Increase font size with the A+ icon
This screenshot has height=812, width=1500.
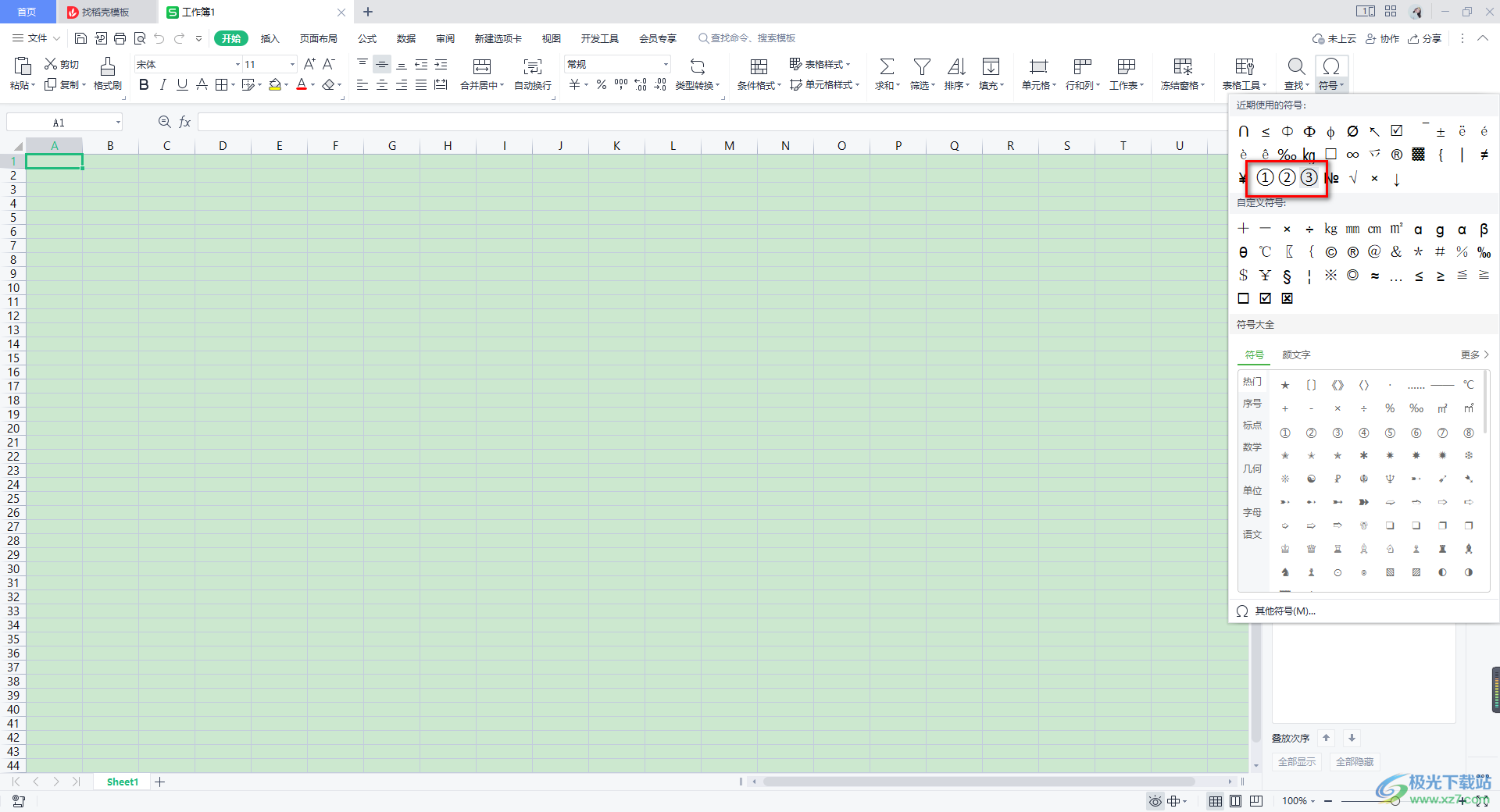point(309,64)
